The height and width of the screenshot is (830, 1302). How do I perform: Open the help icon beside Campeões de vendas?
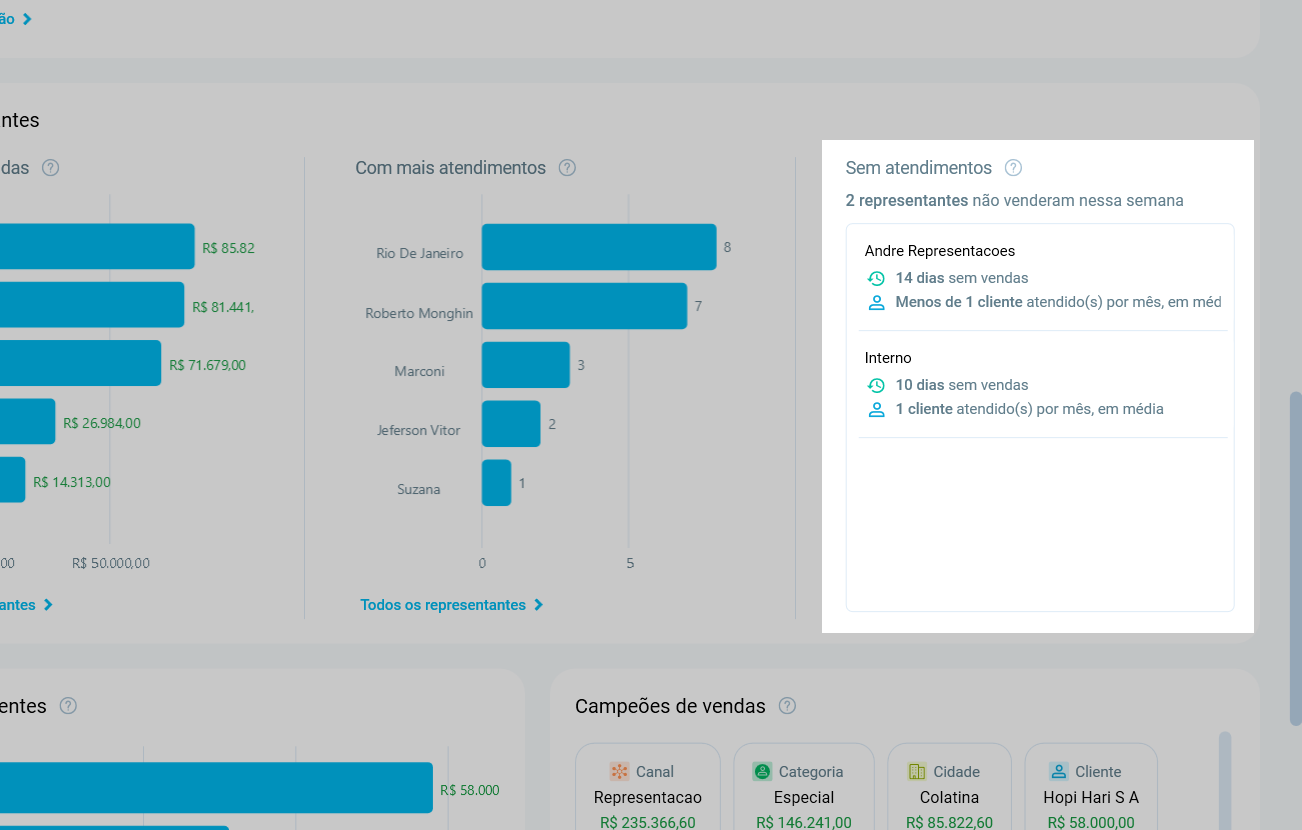787,706
